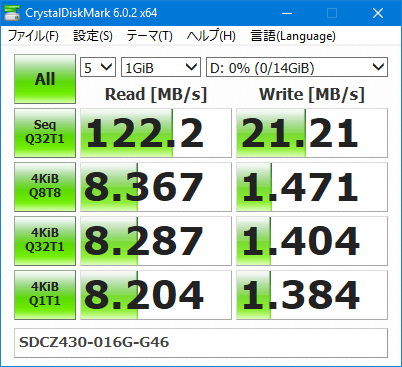Run all benchmarks with the All button
The height and width of the screenshot is (367, 402).
(45, 79)
